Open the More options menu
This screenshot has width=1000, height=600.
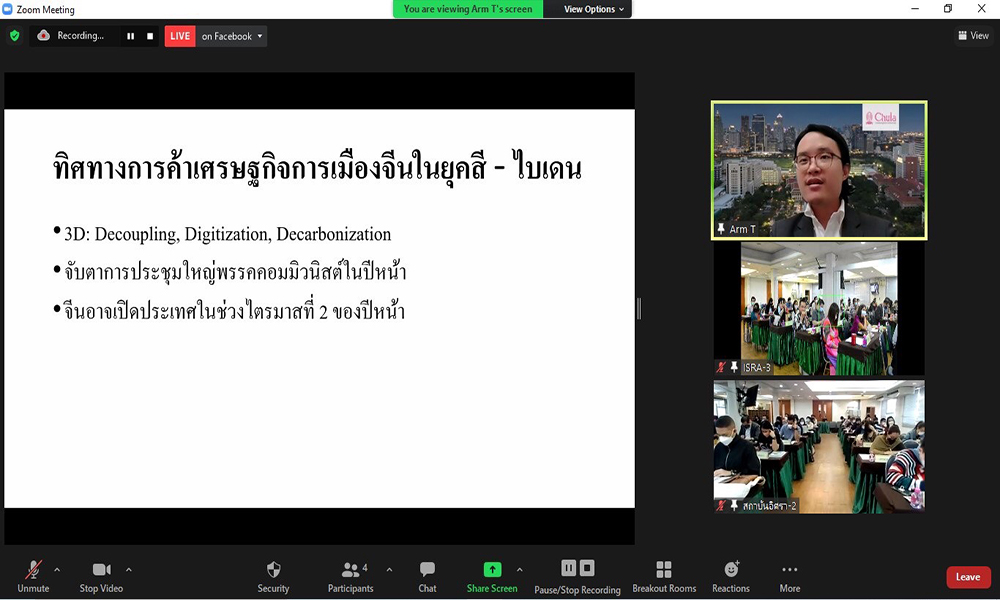pos(790,575)
